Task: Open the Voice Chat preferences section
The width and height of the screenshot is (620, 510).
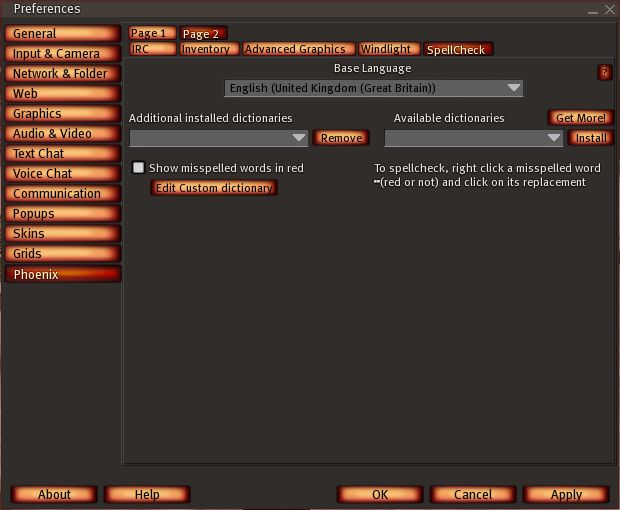Action: coord(62,174)
